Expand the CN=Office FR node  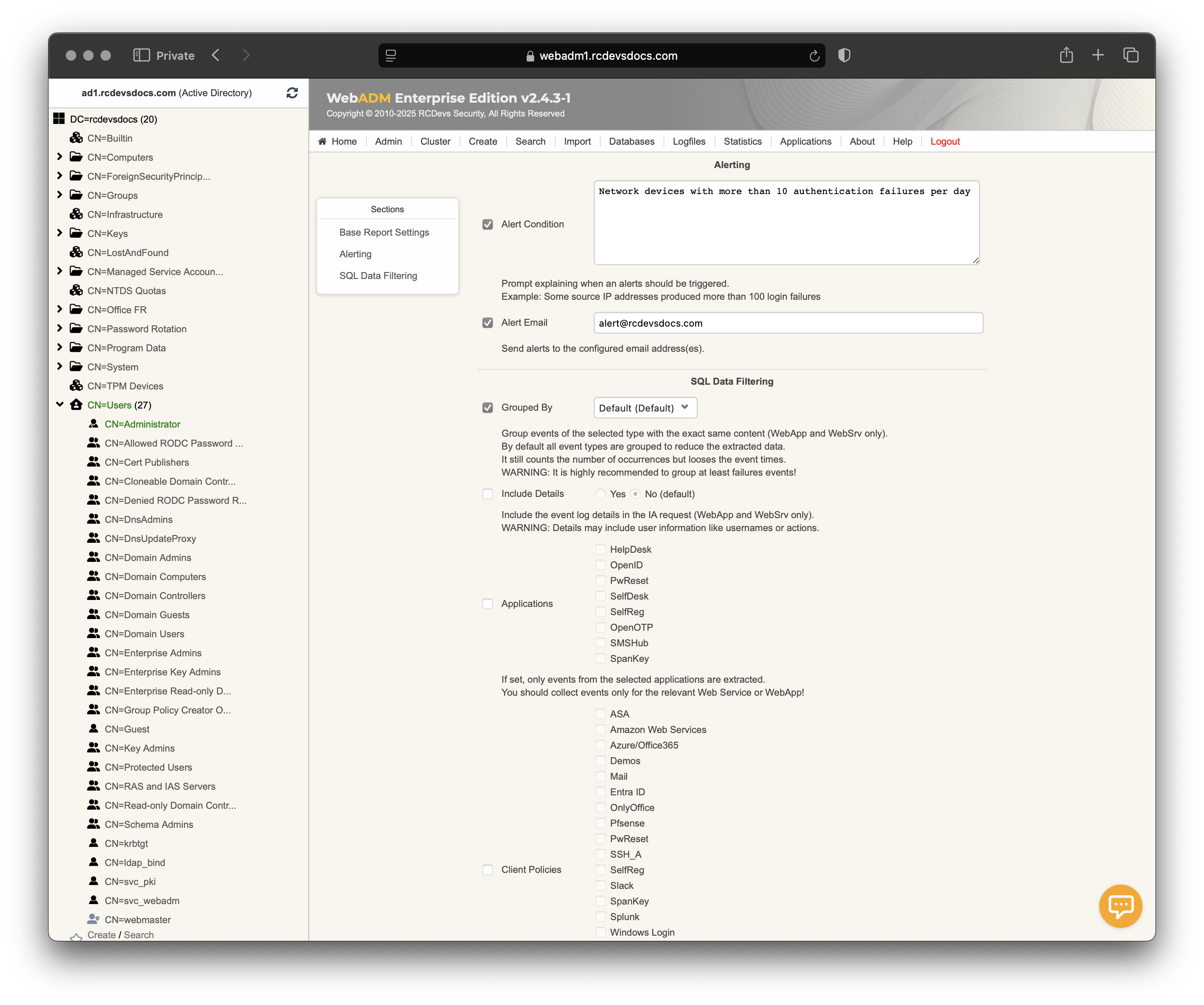60,309
